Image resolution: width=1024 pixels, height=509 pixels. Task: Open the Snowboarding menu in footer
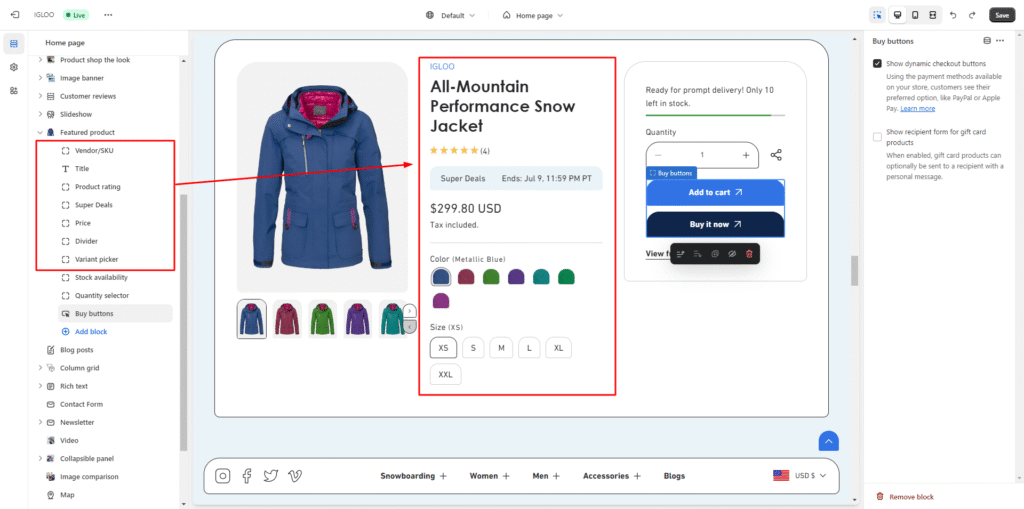point(413,476)
